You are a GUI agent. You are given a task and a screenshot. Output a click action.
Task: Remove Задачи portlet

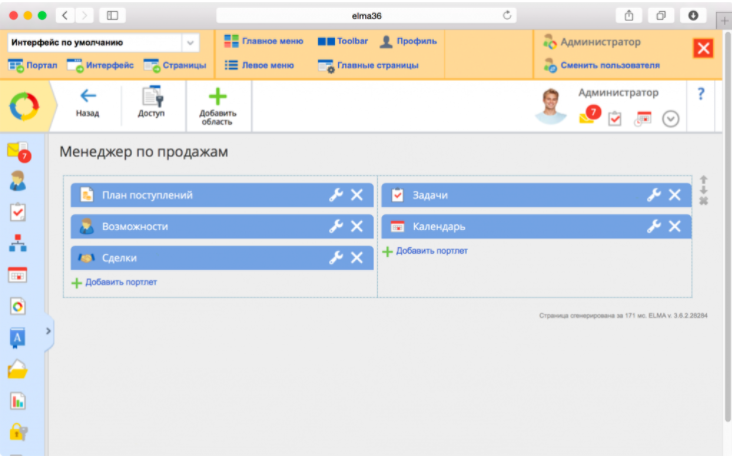(675, 195)
